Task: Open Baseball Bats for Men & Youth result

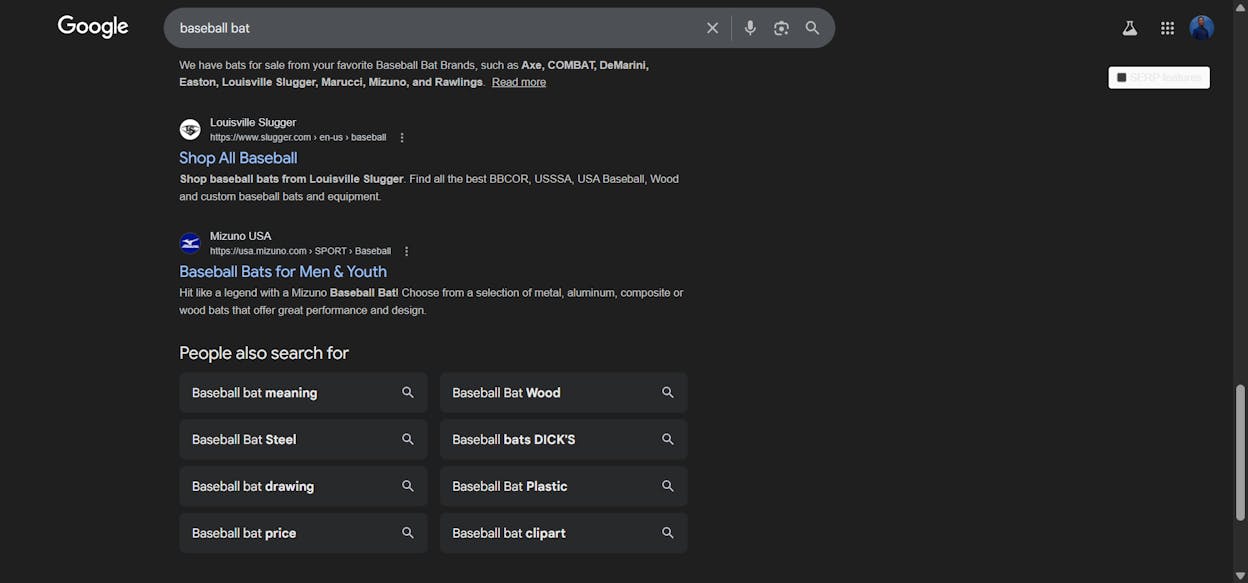Action: tap(283, 272)
